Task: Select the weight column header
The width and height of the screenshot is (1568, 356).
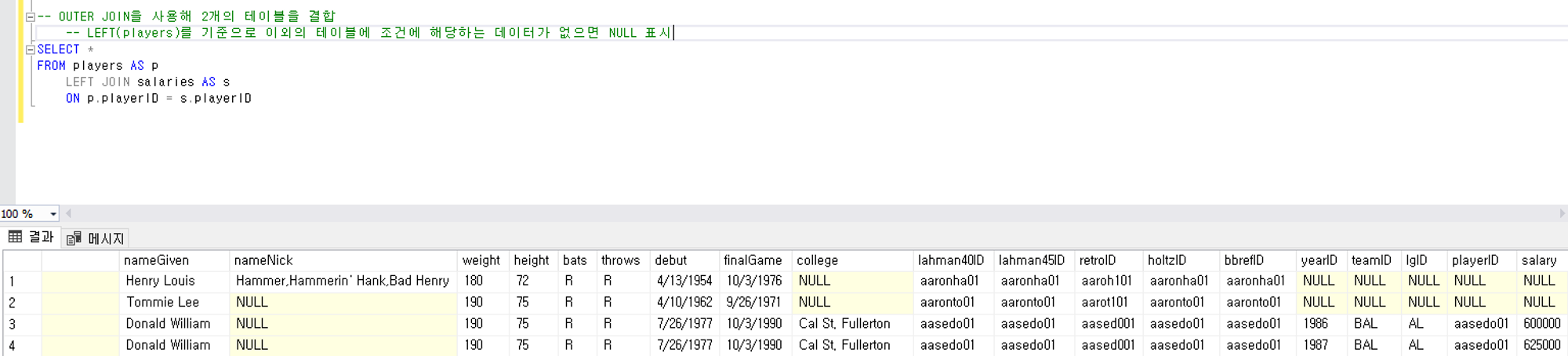Action: [483, 260]
